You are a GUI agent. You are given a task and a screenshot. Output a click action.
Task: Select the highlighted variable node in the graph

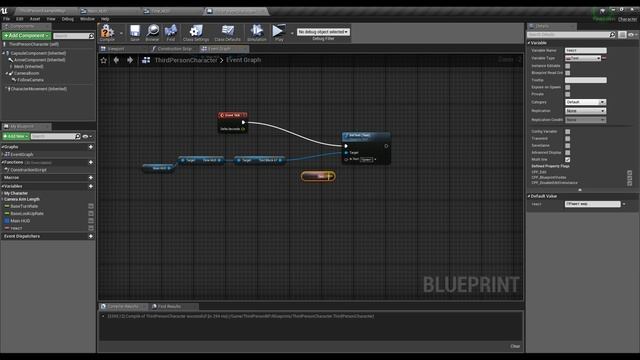(x=318, y=176)
